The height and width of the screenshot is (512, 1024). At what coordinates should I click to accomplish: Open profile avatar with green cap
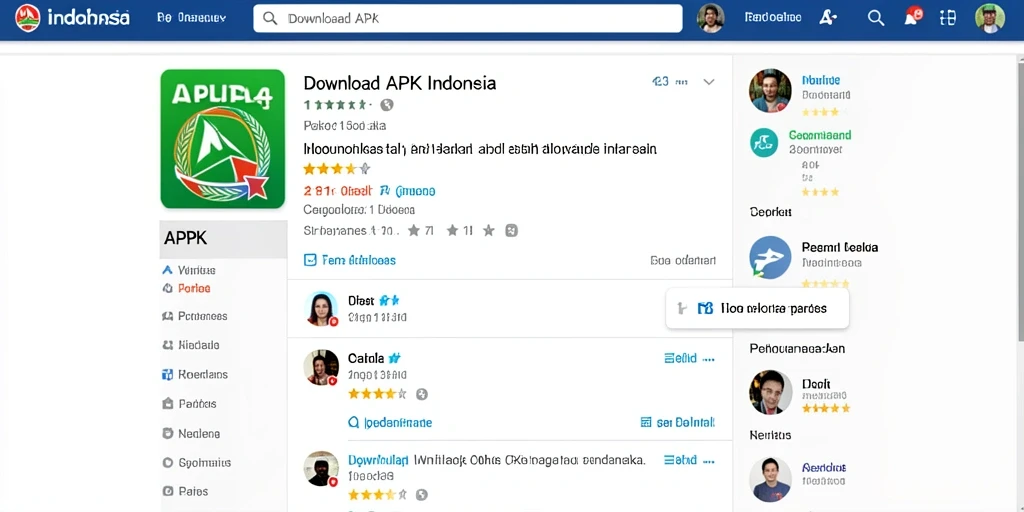[990, 18]
